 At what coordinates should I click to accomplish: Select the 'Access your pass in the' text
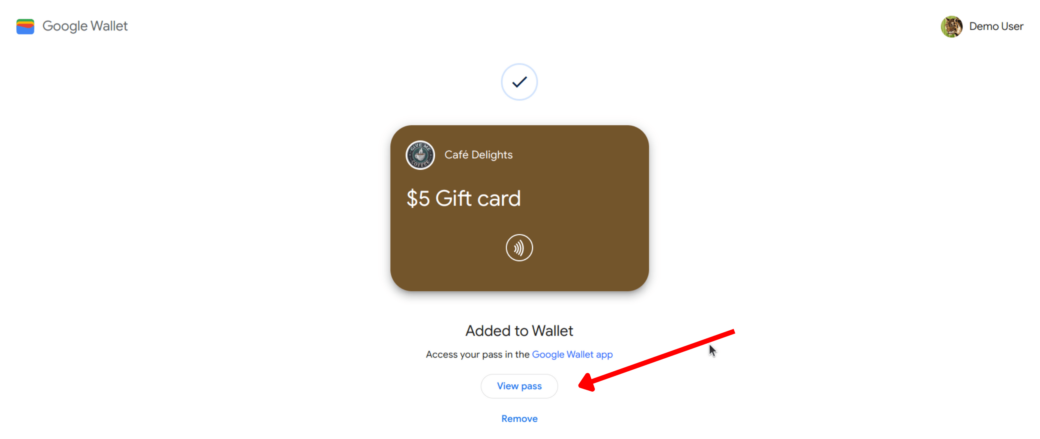478,355
